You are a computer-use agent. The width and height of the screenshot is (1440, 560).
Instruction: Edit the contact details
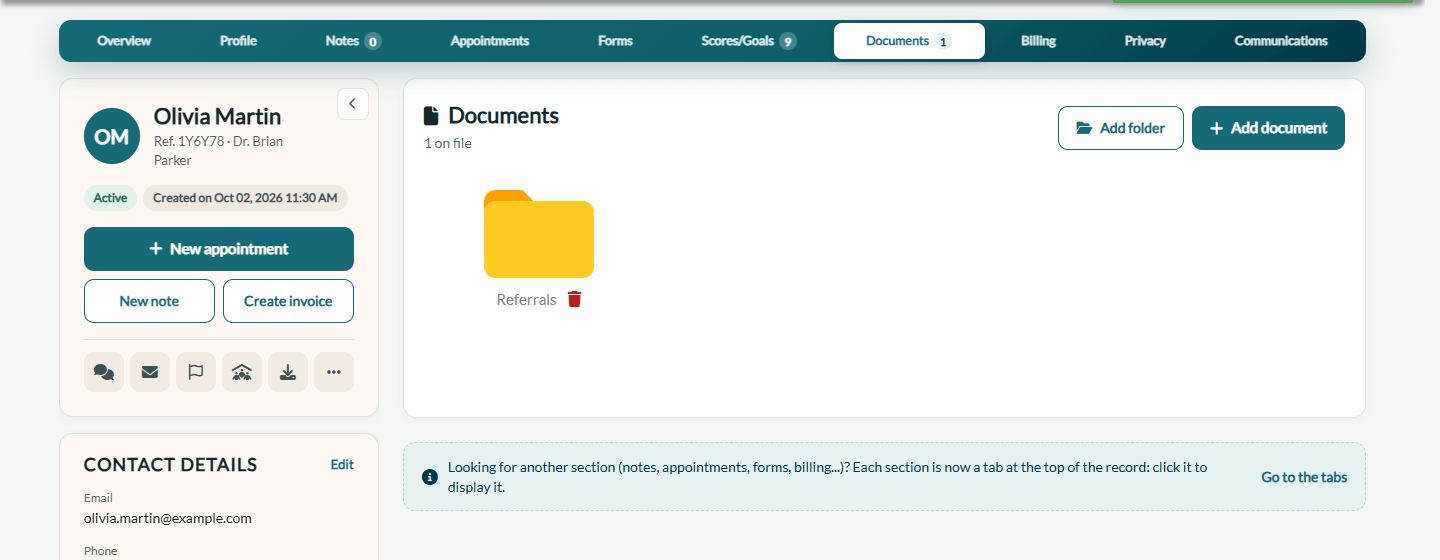coord(342,464)
